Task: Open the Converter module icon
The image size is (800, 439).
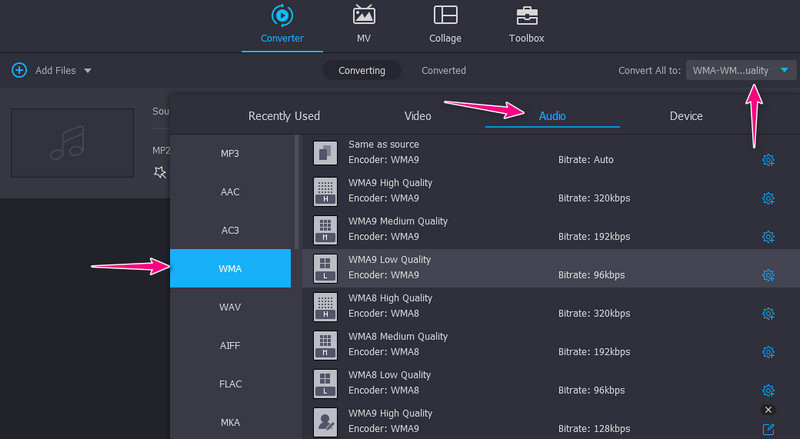Action: (x=282, y=16)
